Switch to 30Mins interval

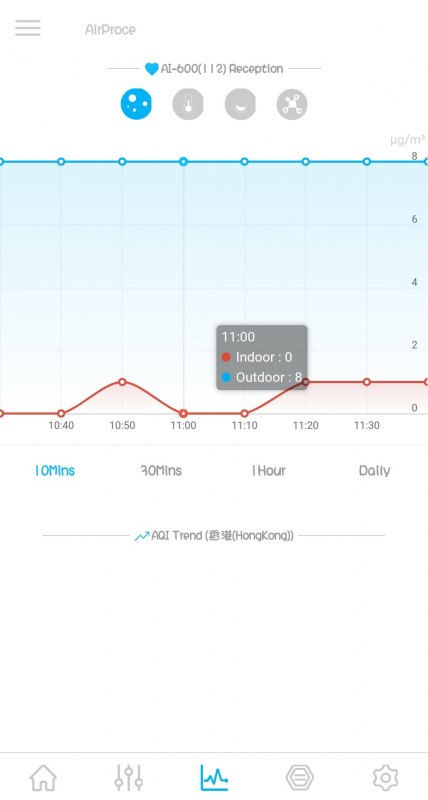click(x=161, y=470)
